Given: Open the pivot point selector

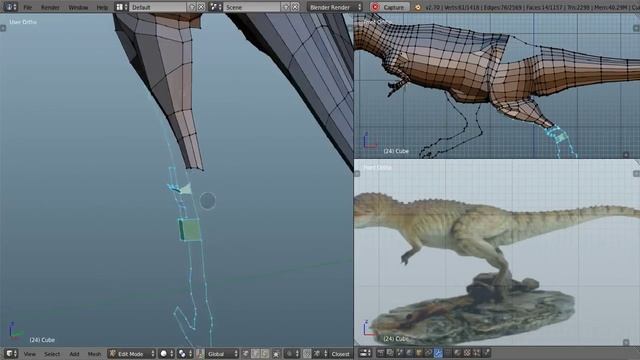Looking at the screenshot, I should click(x=185, y=353).
